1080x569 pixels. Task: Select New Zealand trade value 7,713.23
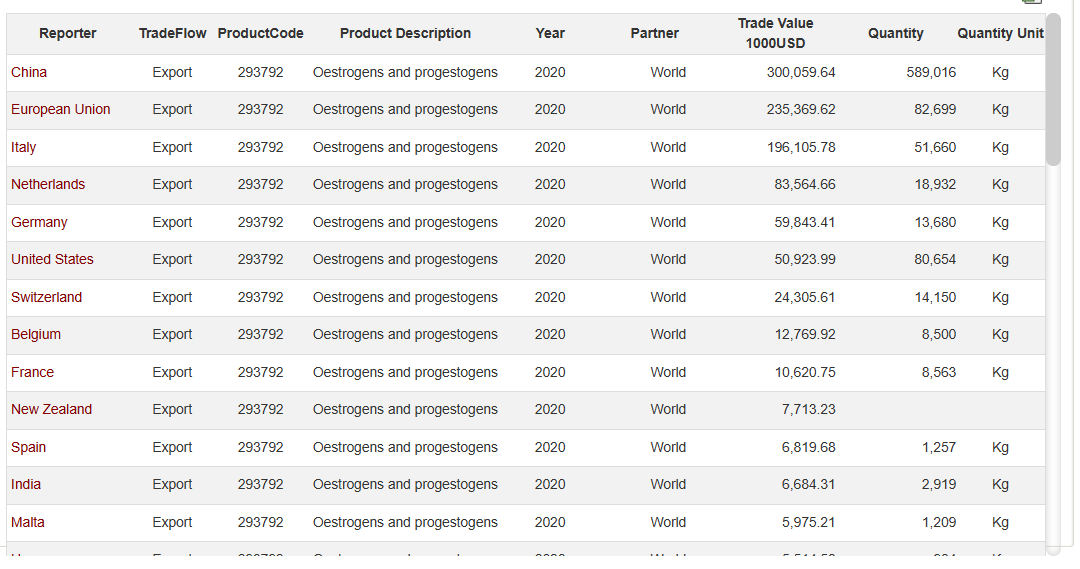[x=808, y=410]
